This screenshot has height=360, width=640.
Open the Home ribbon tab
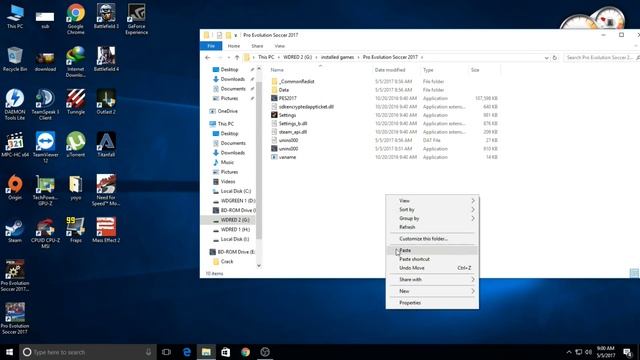pos(234,46)
